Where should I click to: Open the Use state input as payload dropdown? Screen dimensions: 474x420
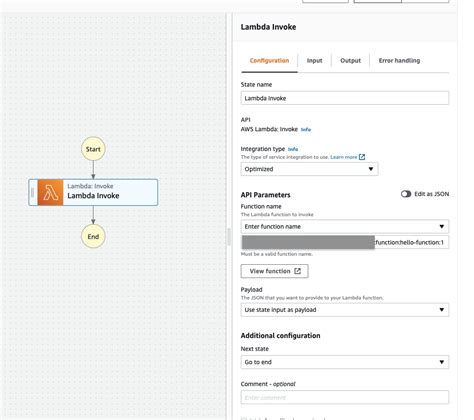[345, 310]
